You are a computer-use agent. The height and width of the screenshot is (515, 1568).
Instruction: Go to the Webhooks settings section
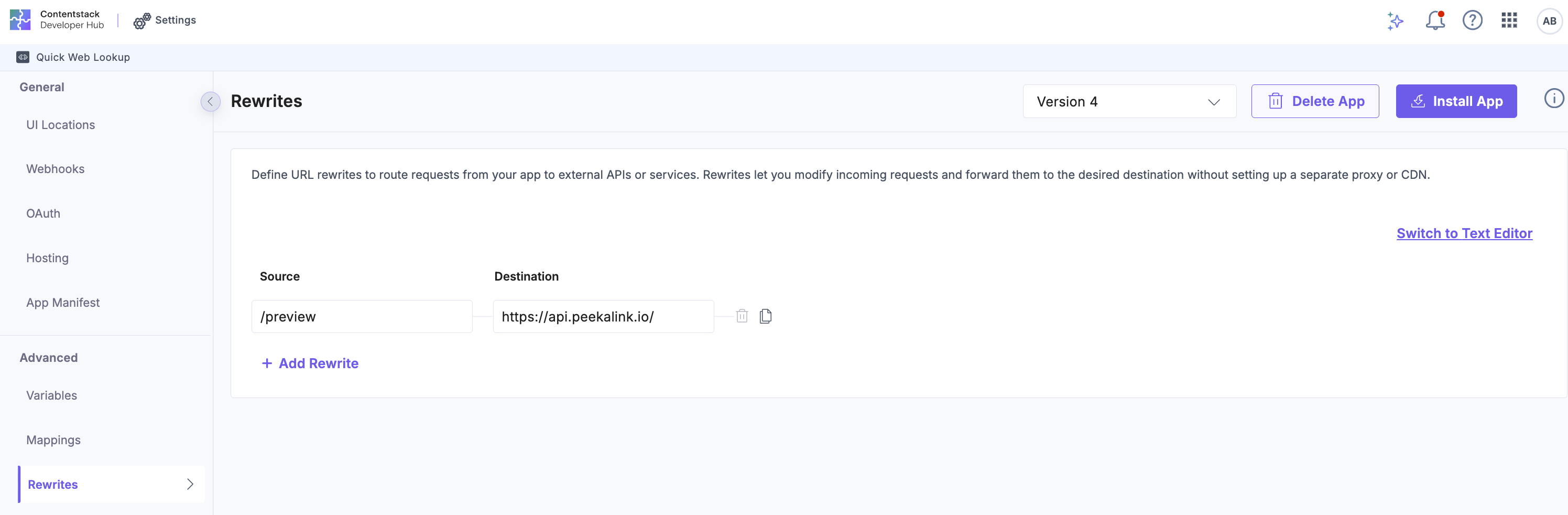(x=56, y=169)
